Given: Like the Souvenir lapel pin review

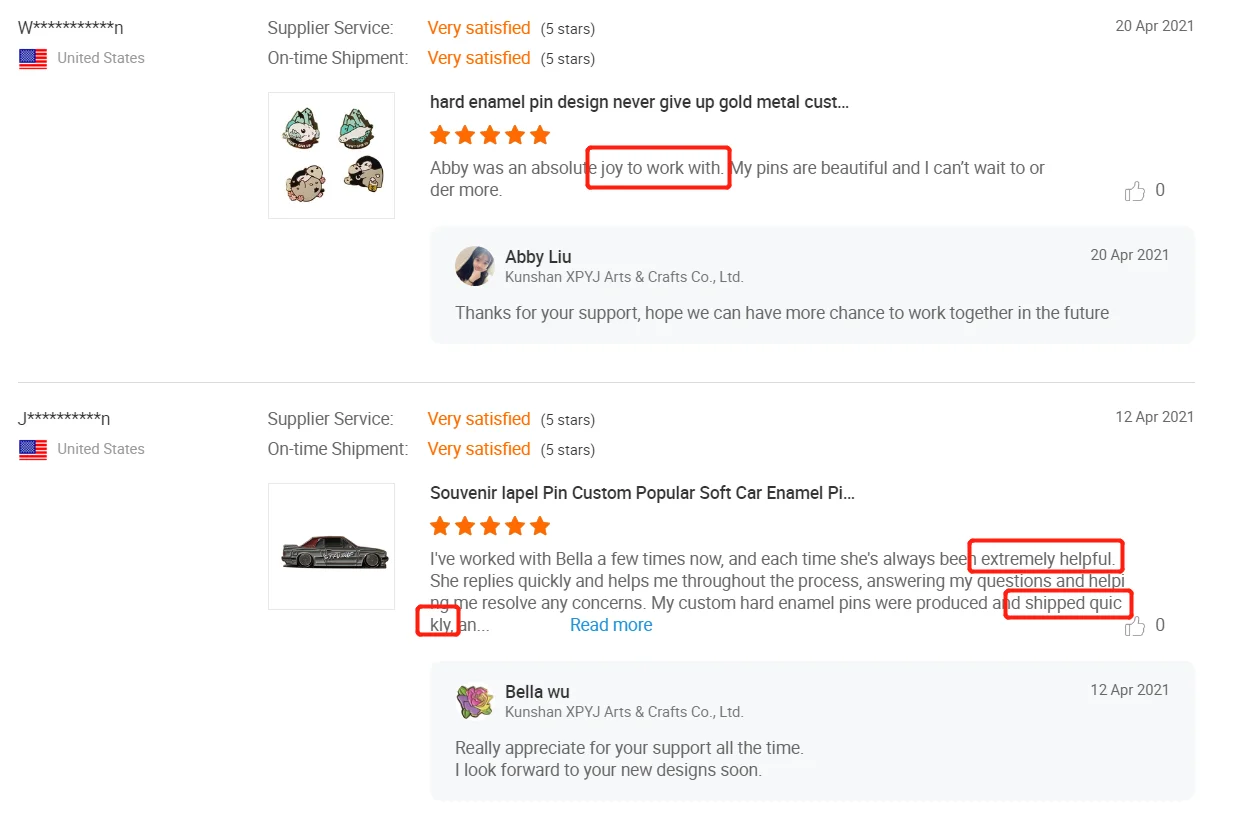Looking at the screenshot, I should (1134, 626).
